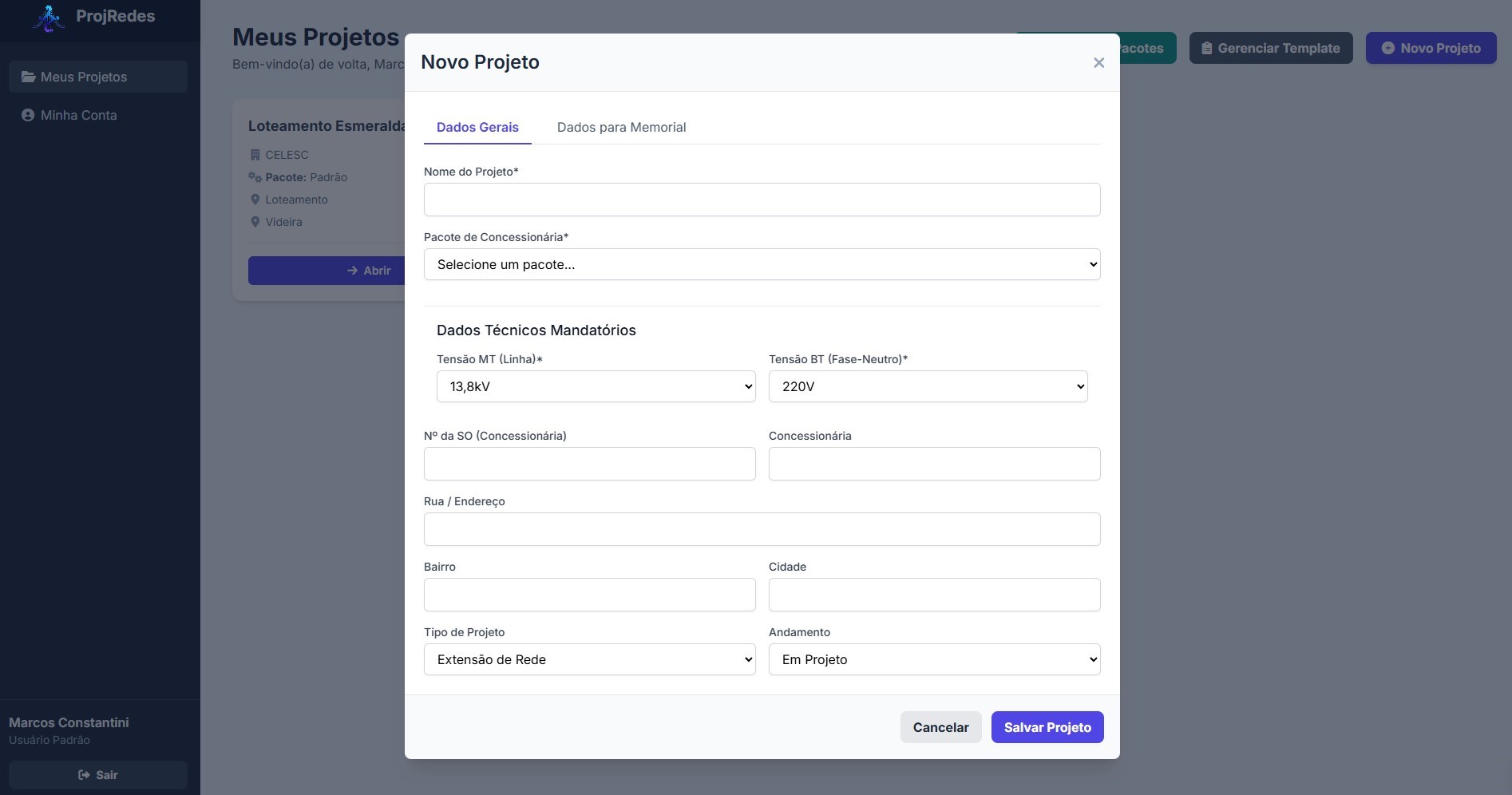
Task: Click the Cancelar button
Action: coord(940,727)
